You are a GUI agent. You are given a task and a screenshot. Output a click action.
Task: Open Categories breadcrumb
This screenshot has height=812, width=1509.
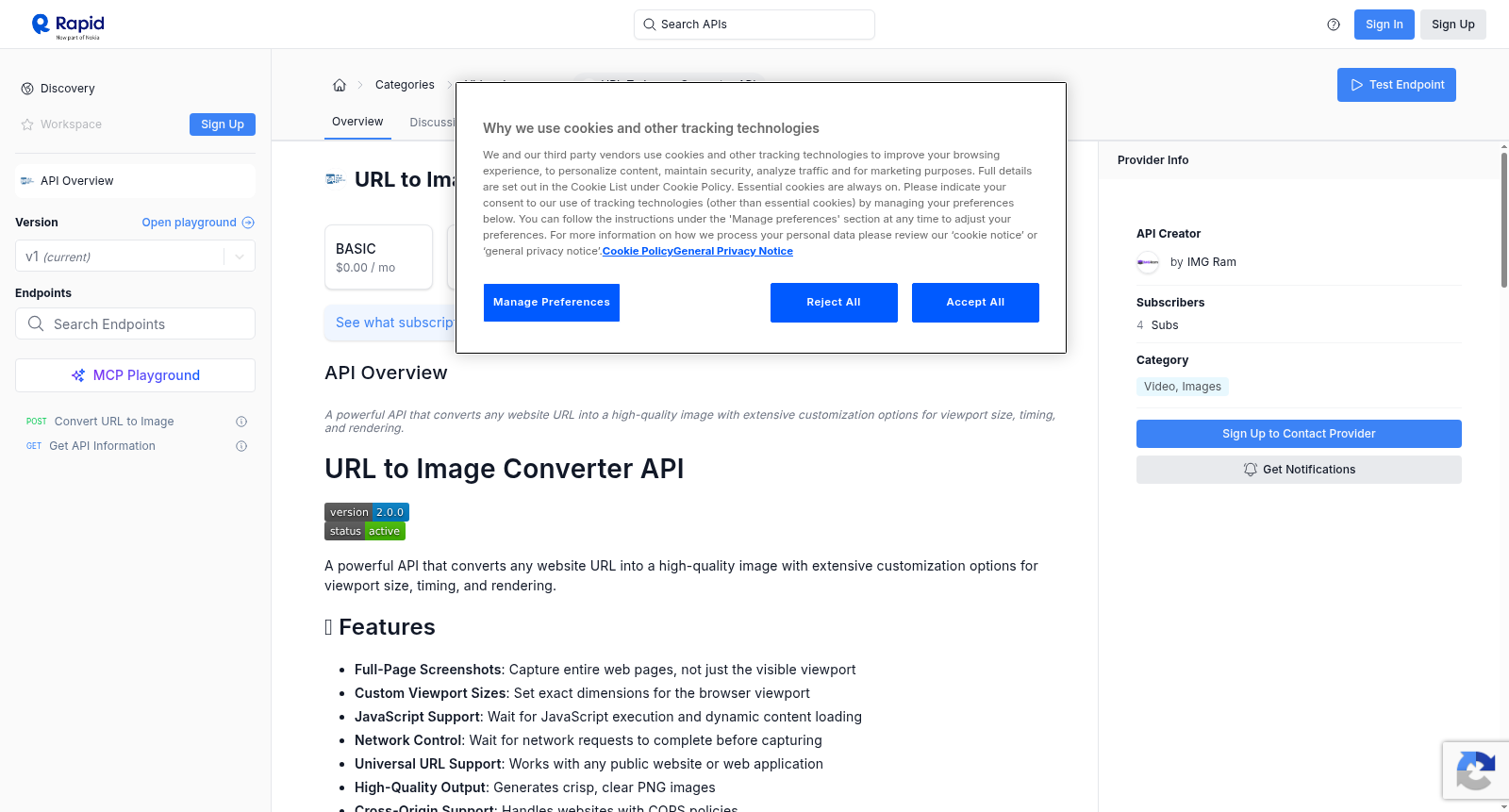pos(405,85)
